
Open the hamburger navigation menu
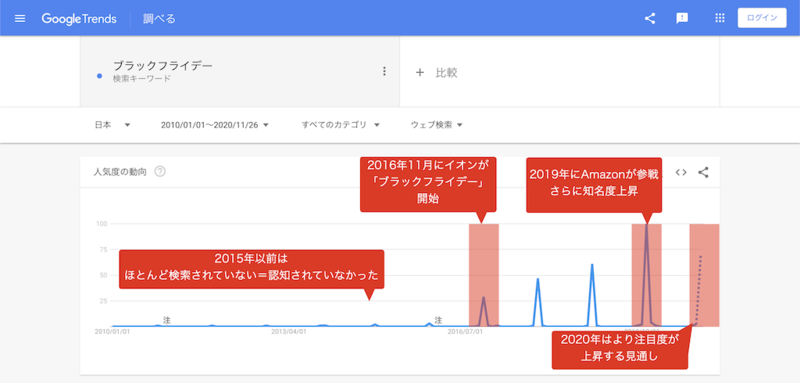coord(20,19)
